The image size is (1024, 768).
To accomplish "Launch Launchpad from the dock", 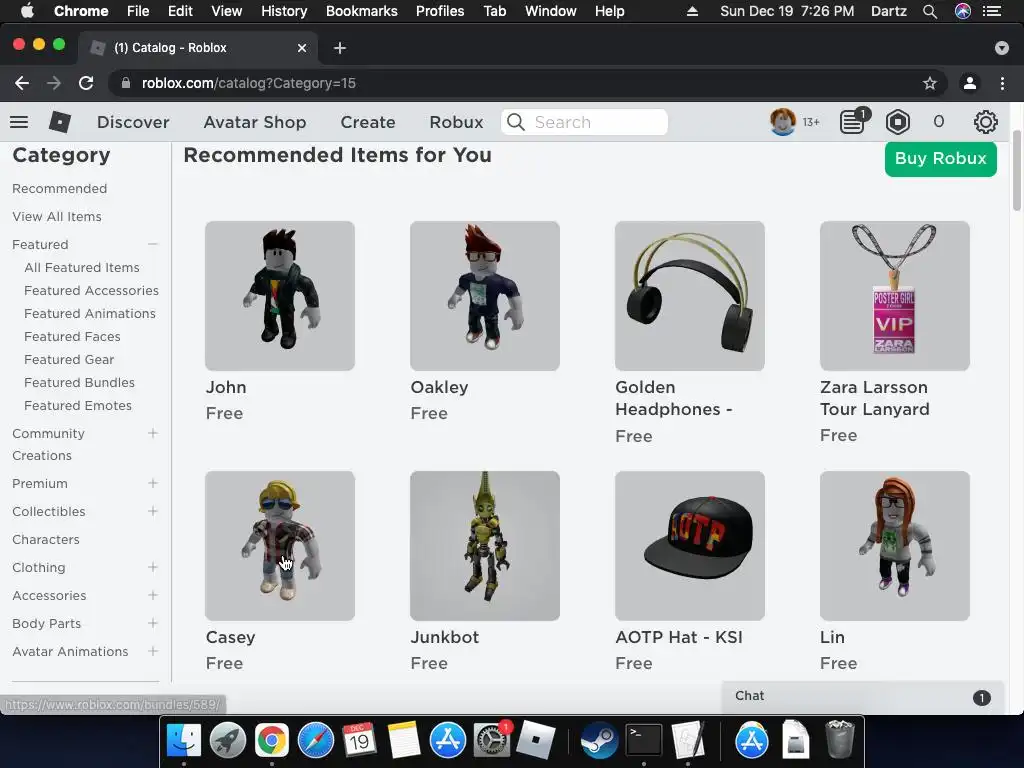I will tap(228, 741).
